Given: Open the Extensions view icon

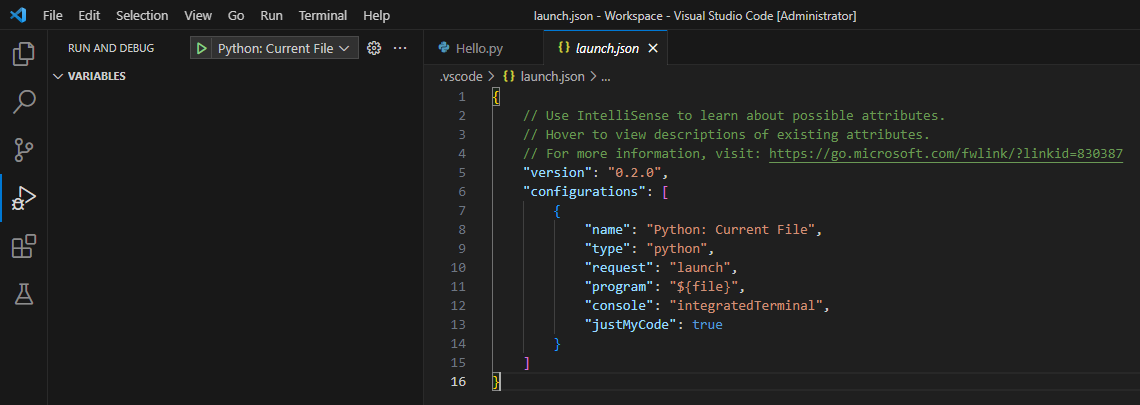Looking at the screenshot, I should pyautogui.click(x=24, y=246).
